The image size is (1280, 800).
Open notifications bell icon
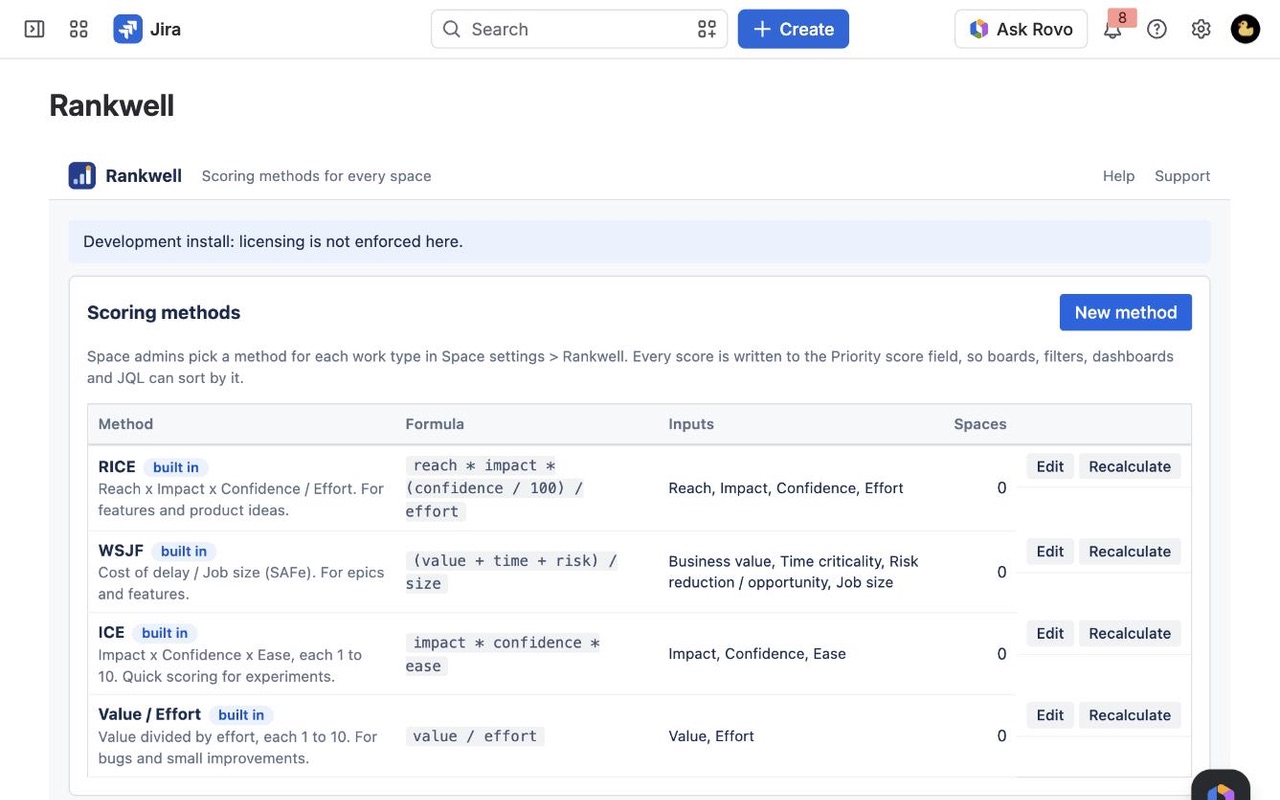pyautogui.click(x=1112, y=29)
